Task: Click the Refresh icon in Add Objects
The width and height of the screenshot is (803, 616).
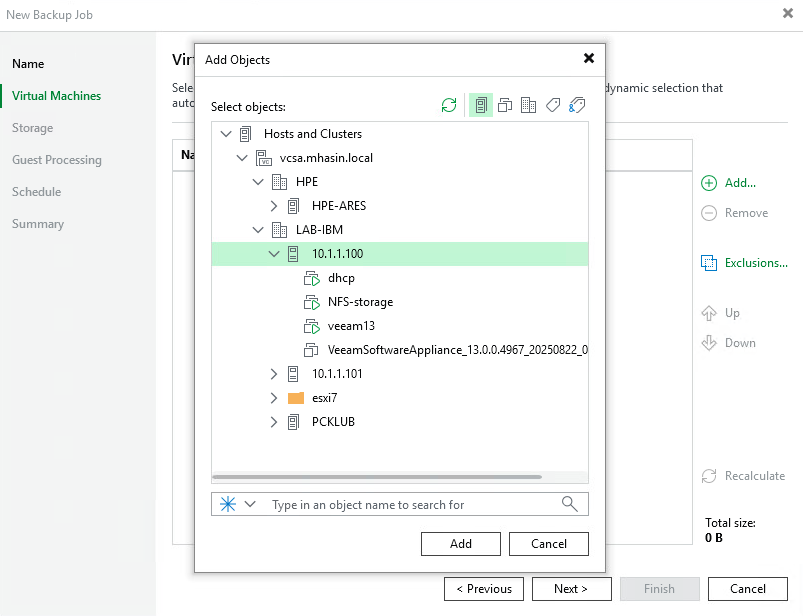Action: tap(448, 105)
